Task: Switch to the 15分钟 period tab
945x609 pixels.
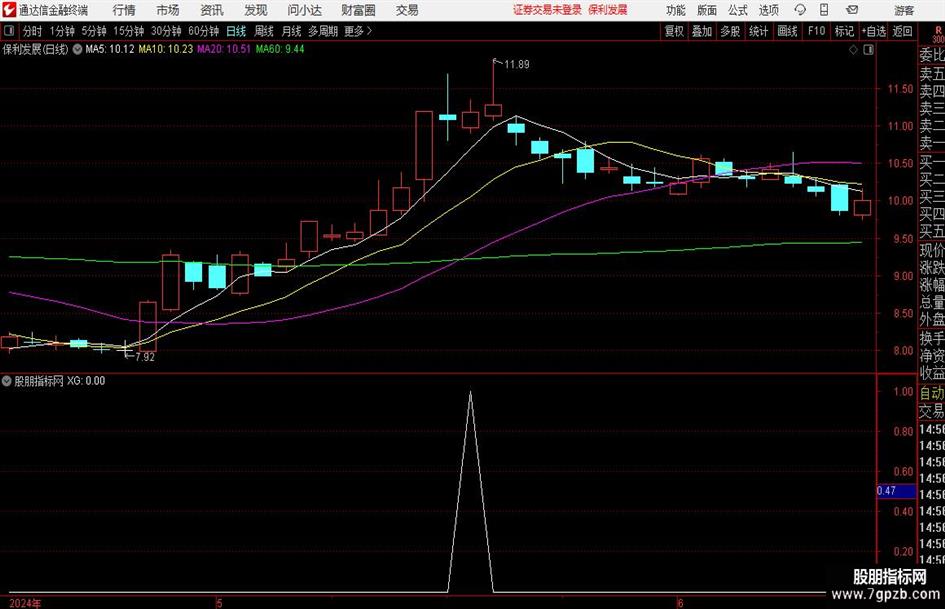Action: (128, 31)
